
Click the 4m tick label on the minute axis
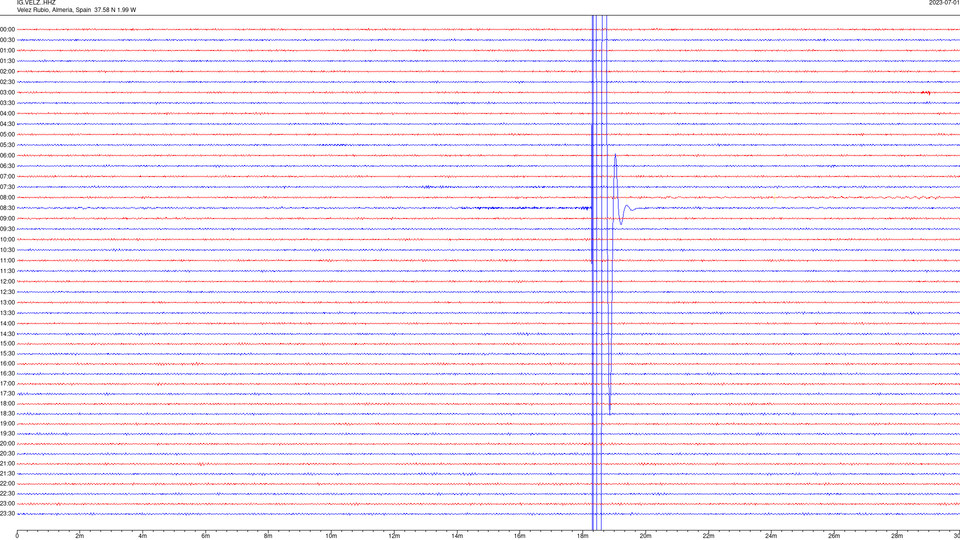pyautogui.click(x=143, y=536)
